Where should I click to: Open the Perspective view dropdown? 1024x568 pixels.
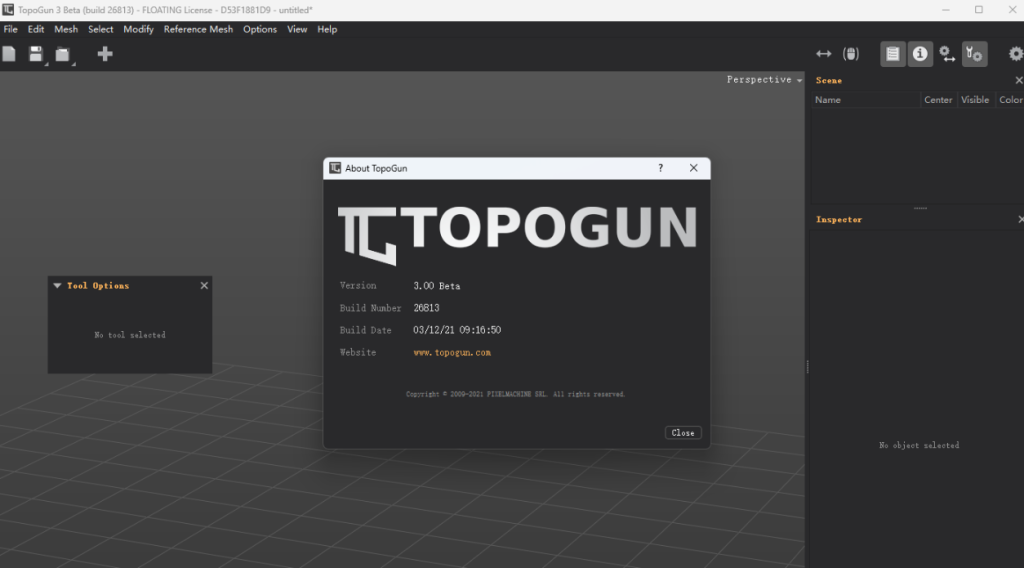click(765, 80)
